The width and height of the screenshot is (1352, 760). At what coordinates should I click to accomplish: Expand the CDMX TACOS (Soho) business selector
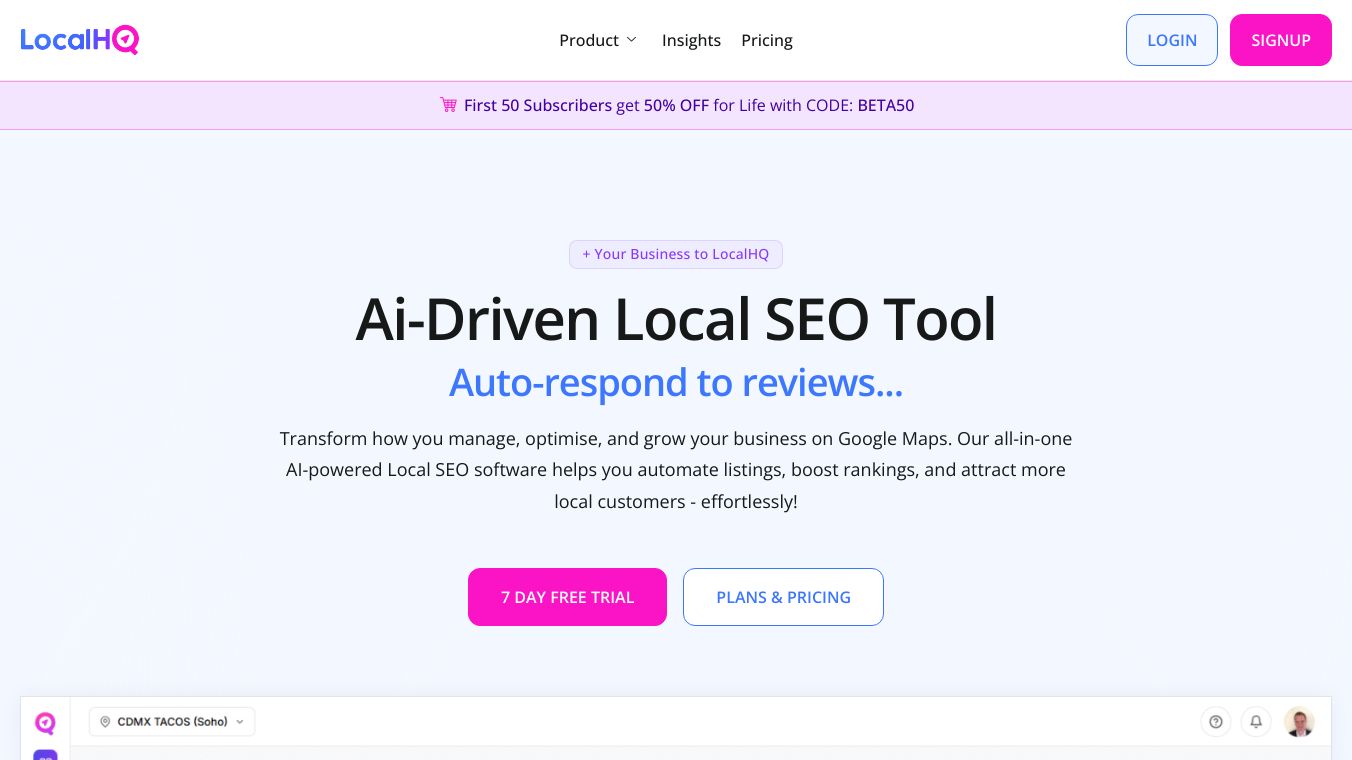pos(172,721)
